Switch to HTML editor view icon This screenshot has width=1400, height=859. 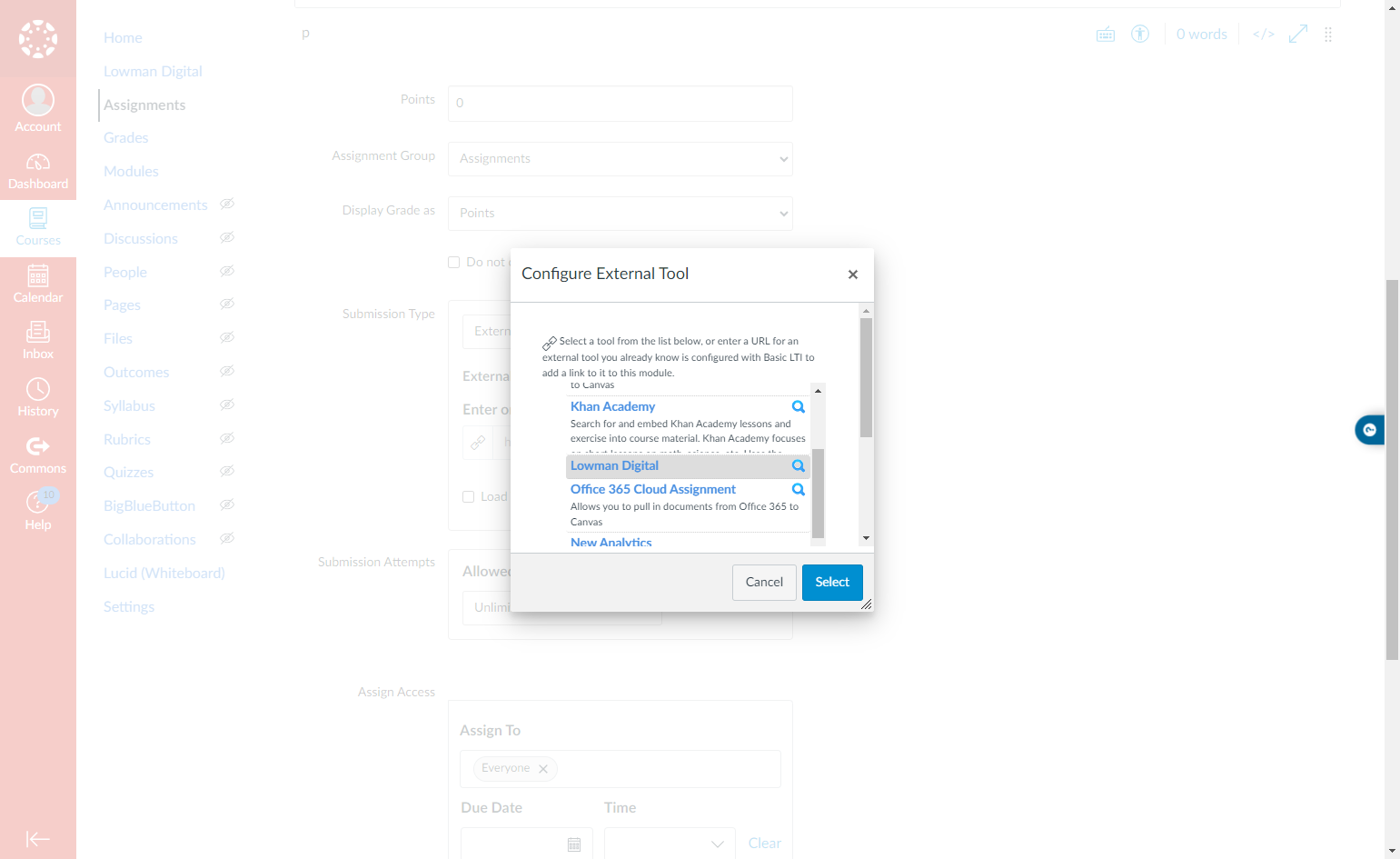pos(1264,35)
